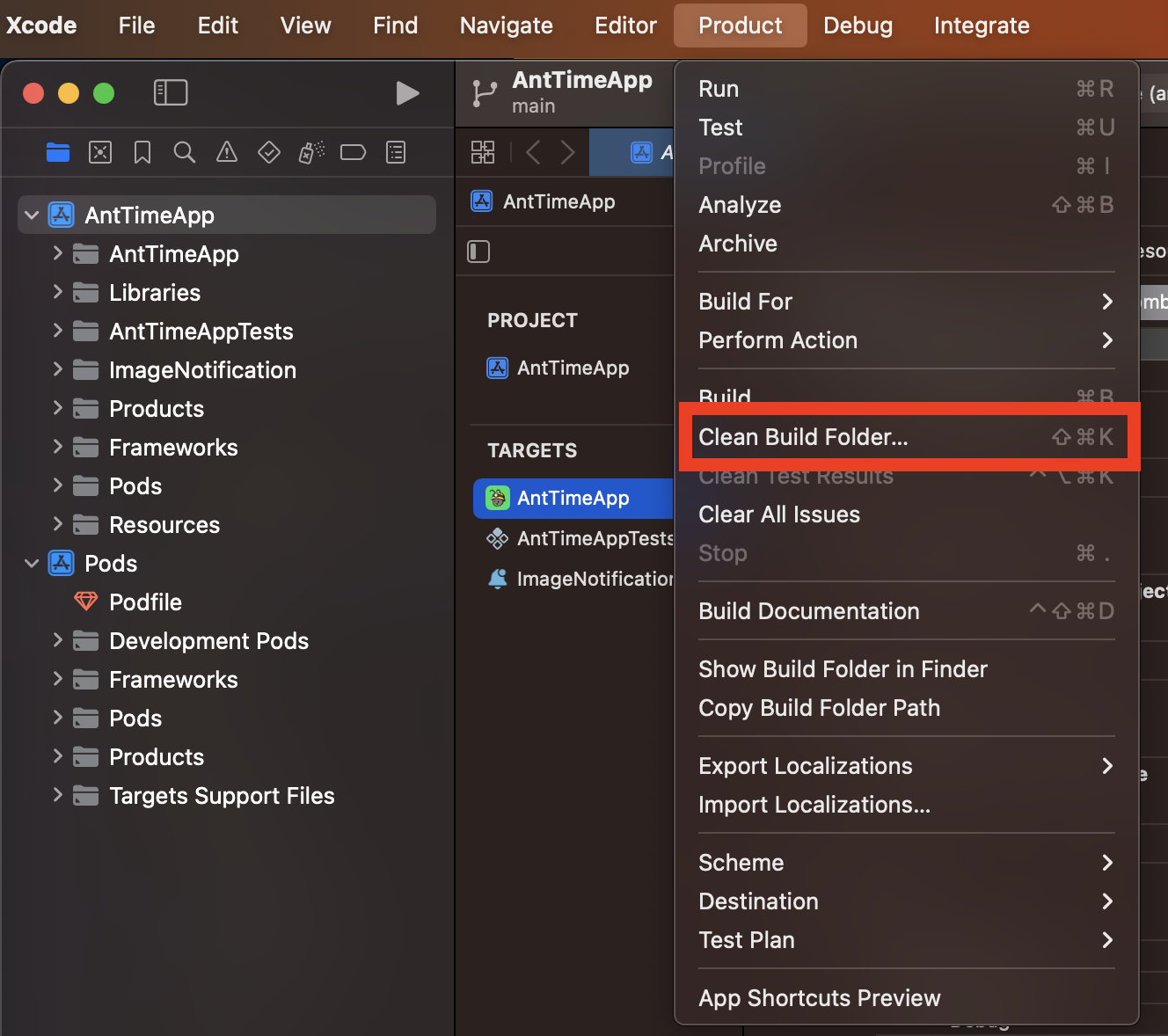Open the Integrate menu
Image resolution: width=1168 pixels, height=1036 pixels.
click(x=982, y=26)
